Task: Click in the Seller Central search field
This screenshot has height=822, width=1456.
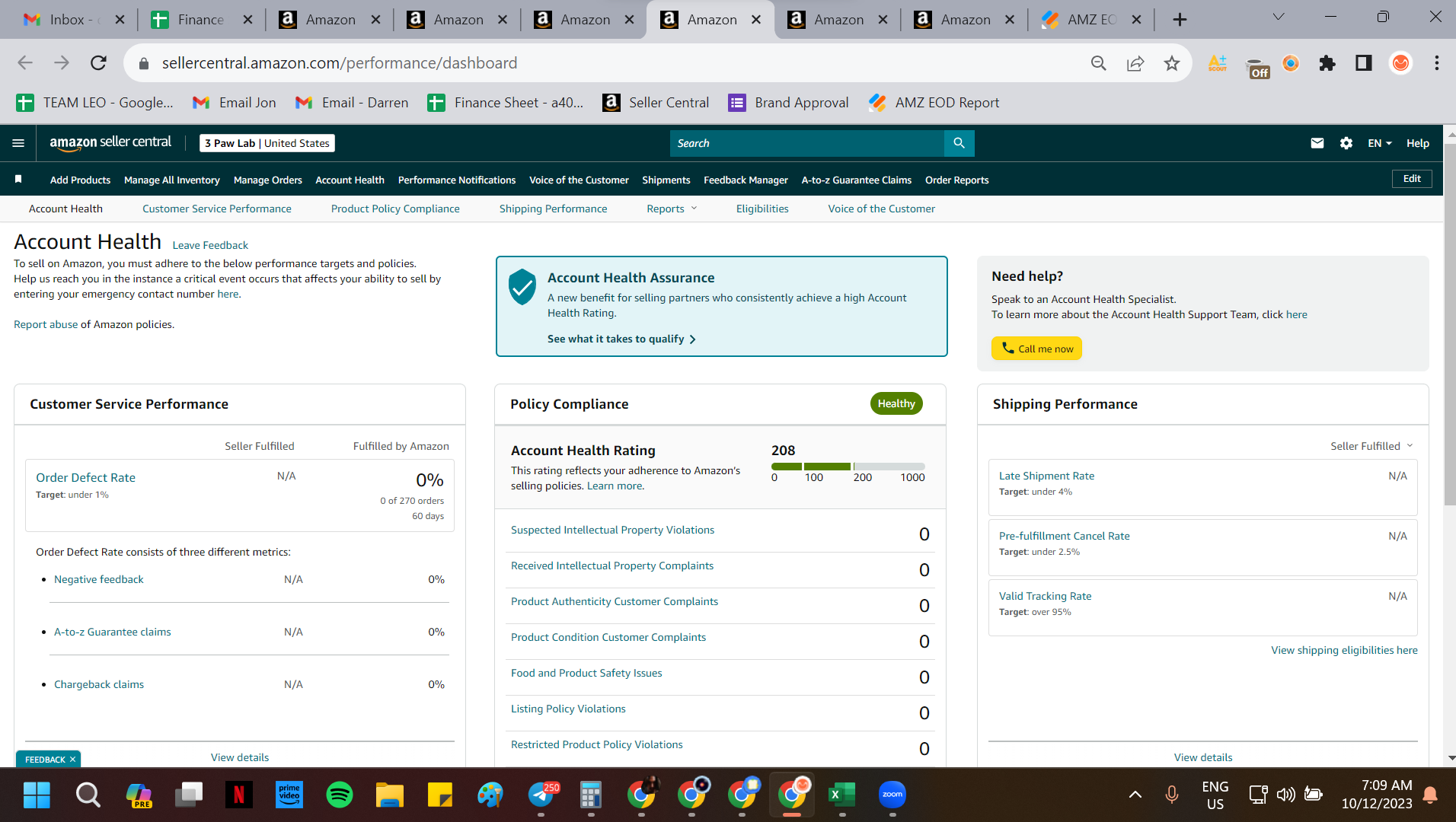Action: pos(807,143)
